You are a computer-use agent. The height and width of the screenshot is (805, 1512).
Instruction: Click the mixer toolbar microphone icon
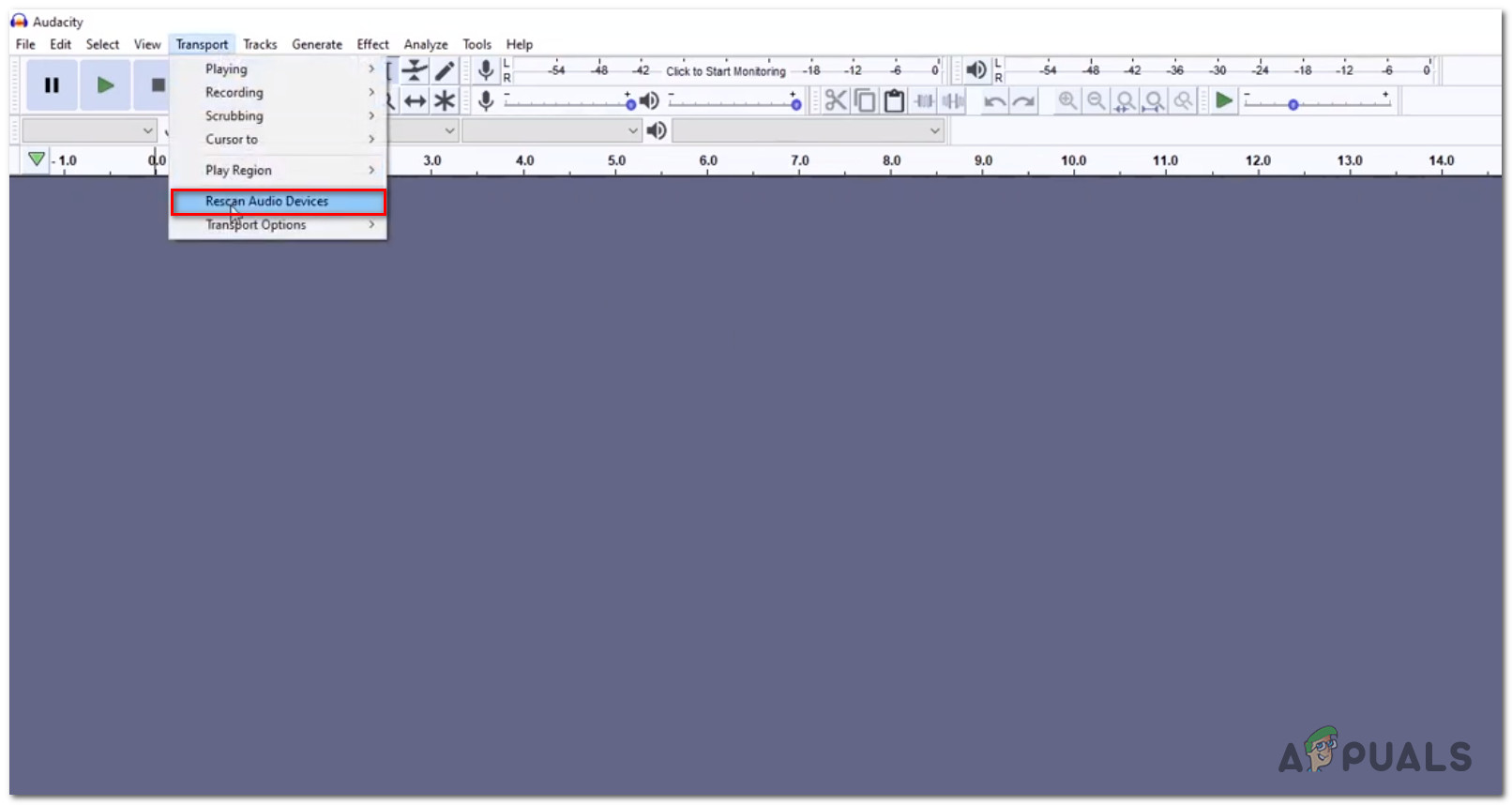click(x=486, y=100)
